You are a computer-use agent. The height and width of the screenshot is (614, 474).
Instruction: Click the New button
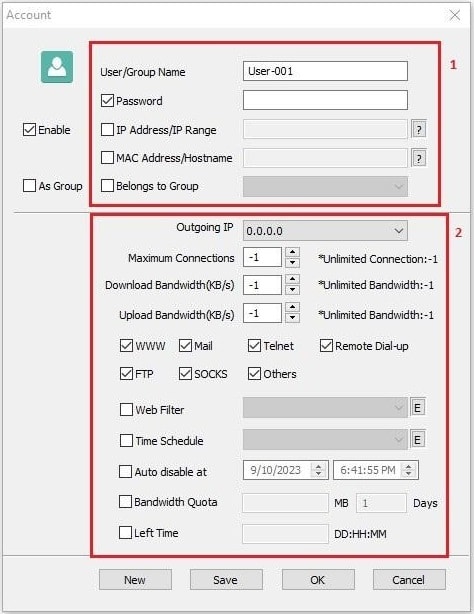pyautogui.click(x=135, y=580)
